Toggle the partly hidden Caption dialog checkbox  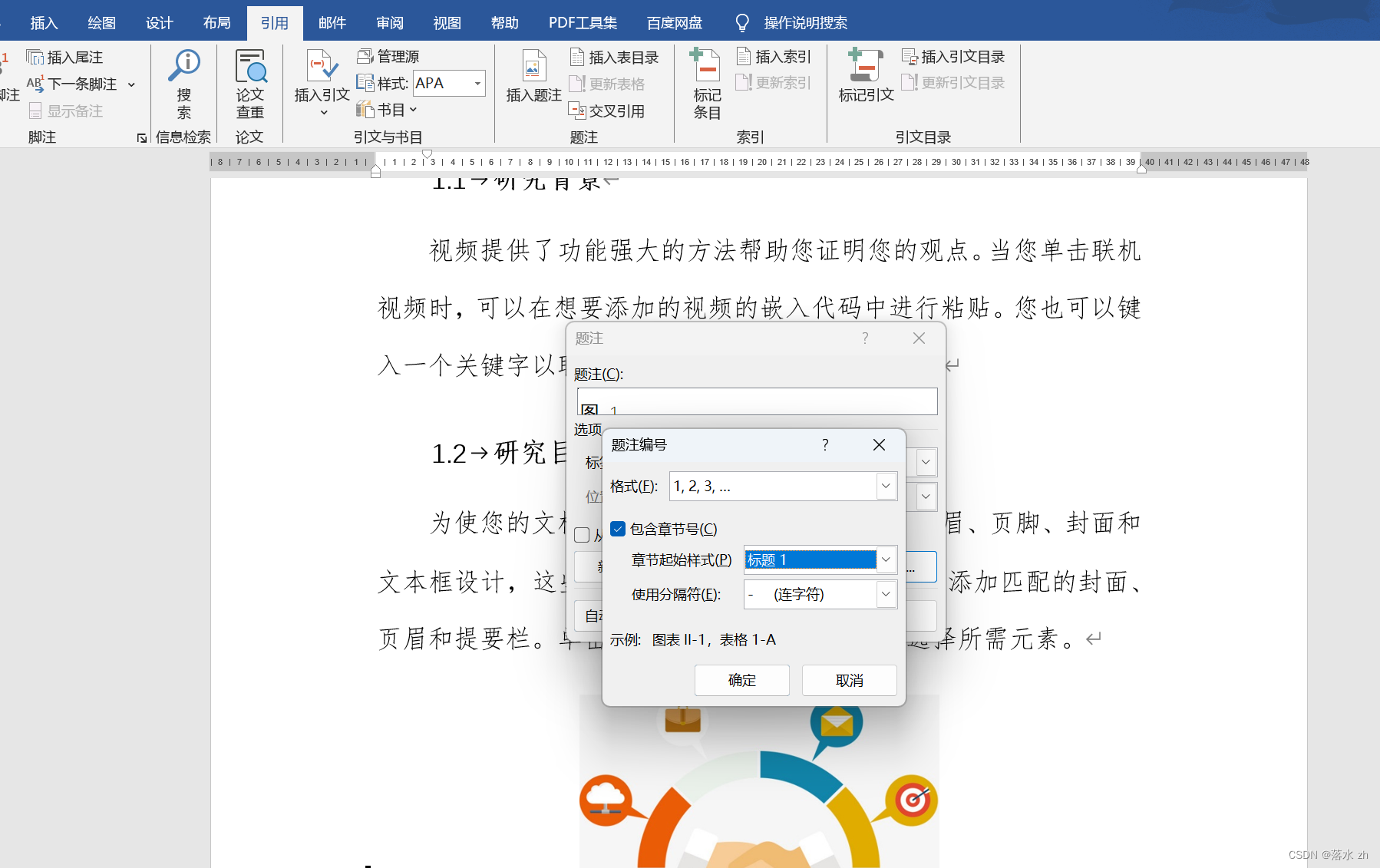(582, 535)
